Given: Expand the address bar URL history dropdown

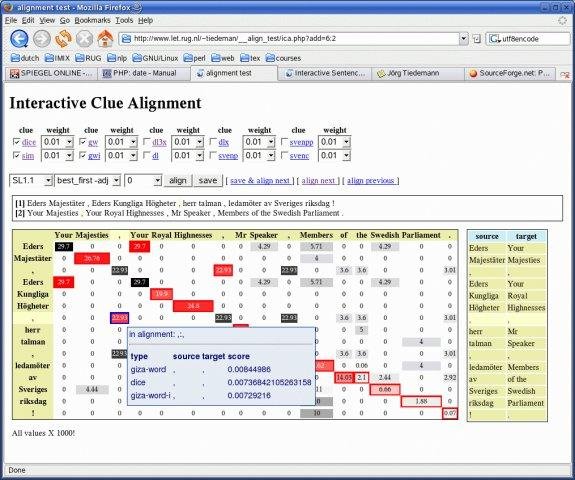Looking at the screenshot, I should click(x=464, y=39).
